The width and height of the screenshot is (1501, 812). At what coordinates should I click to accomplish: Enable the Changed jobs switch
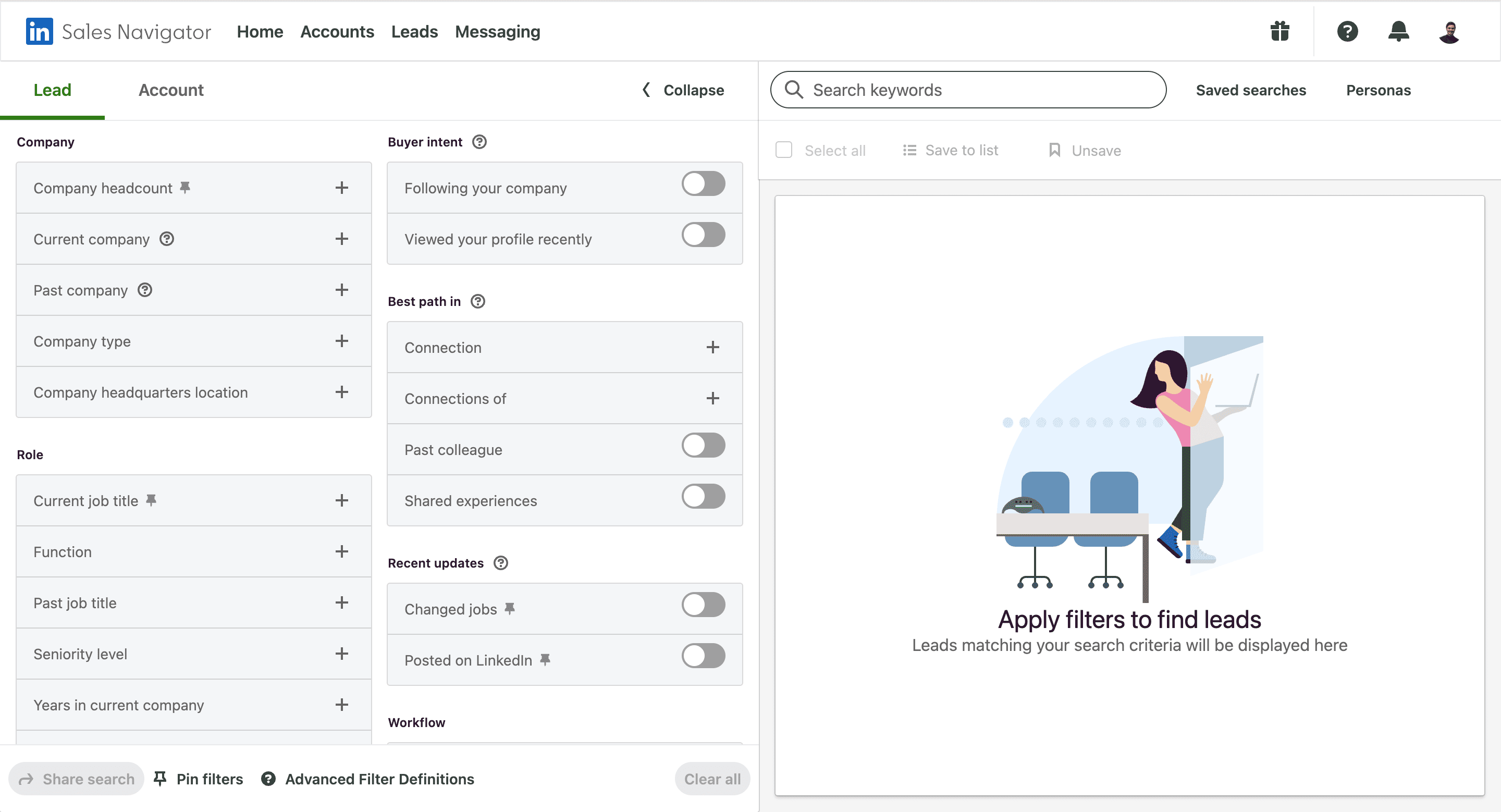(x=703, y=605)
